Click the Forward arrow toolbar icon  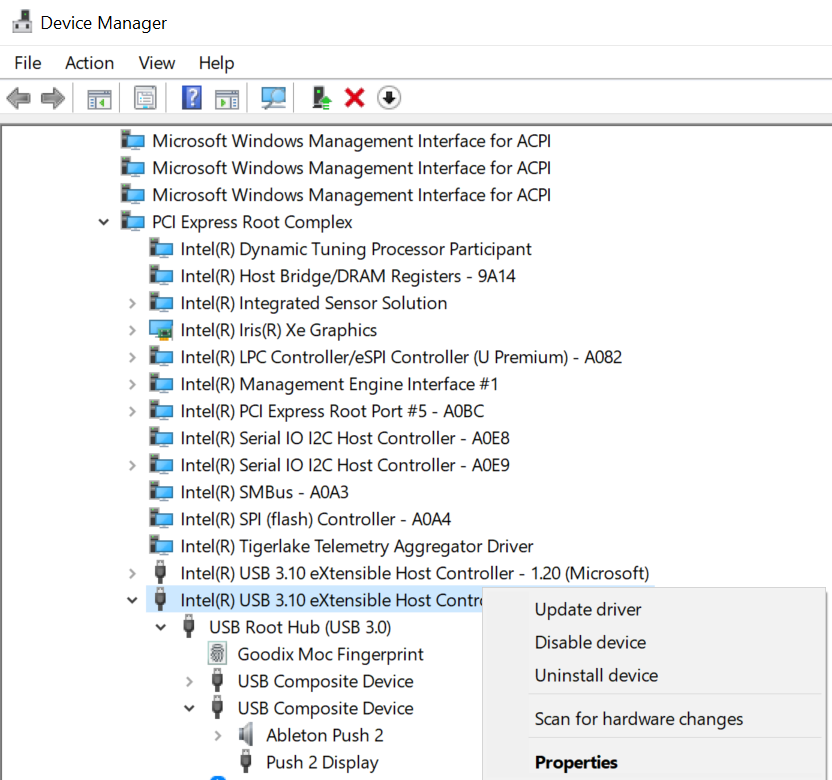point(52,98)
